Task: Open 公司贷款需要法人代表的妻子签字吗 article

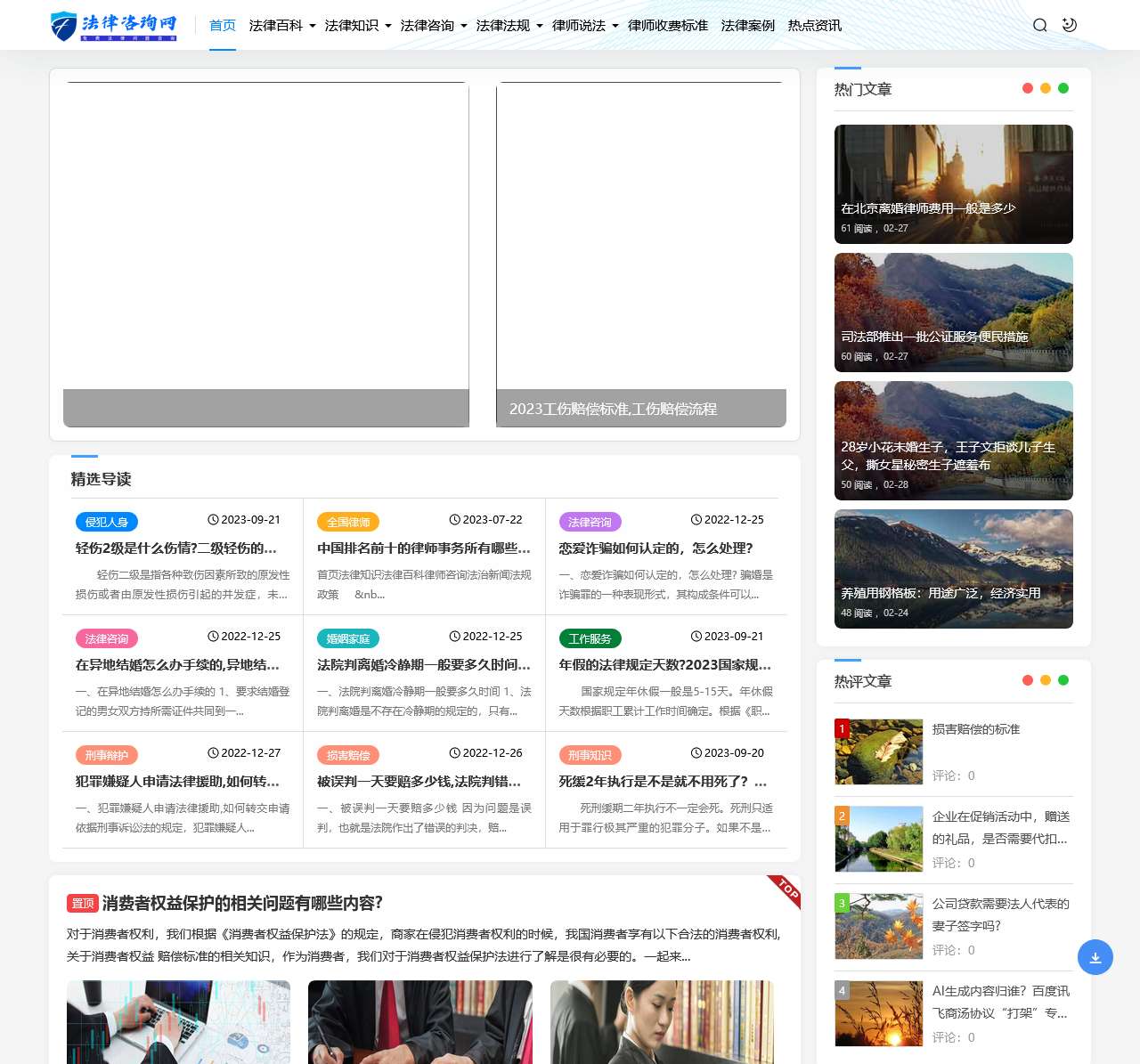Action: pos(1001,914)
